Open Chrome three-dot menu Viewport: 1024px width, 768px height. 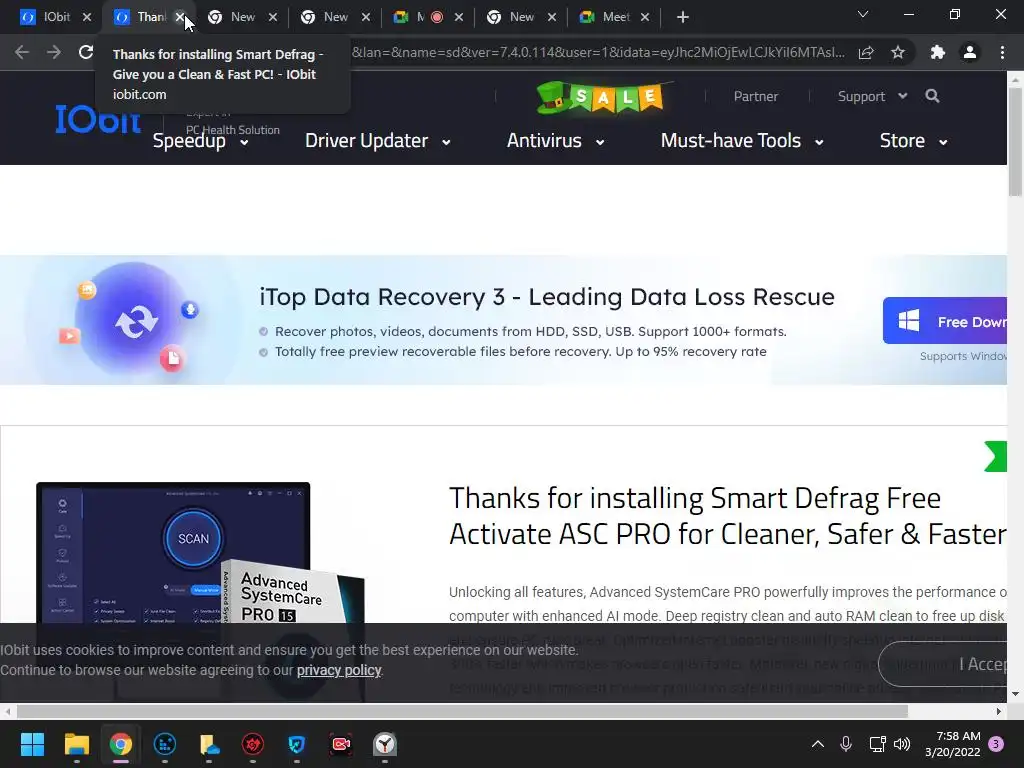[x=1002, y=52]
